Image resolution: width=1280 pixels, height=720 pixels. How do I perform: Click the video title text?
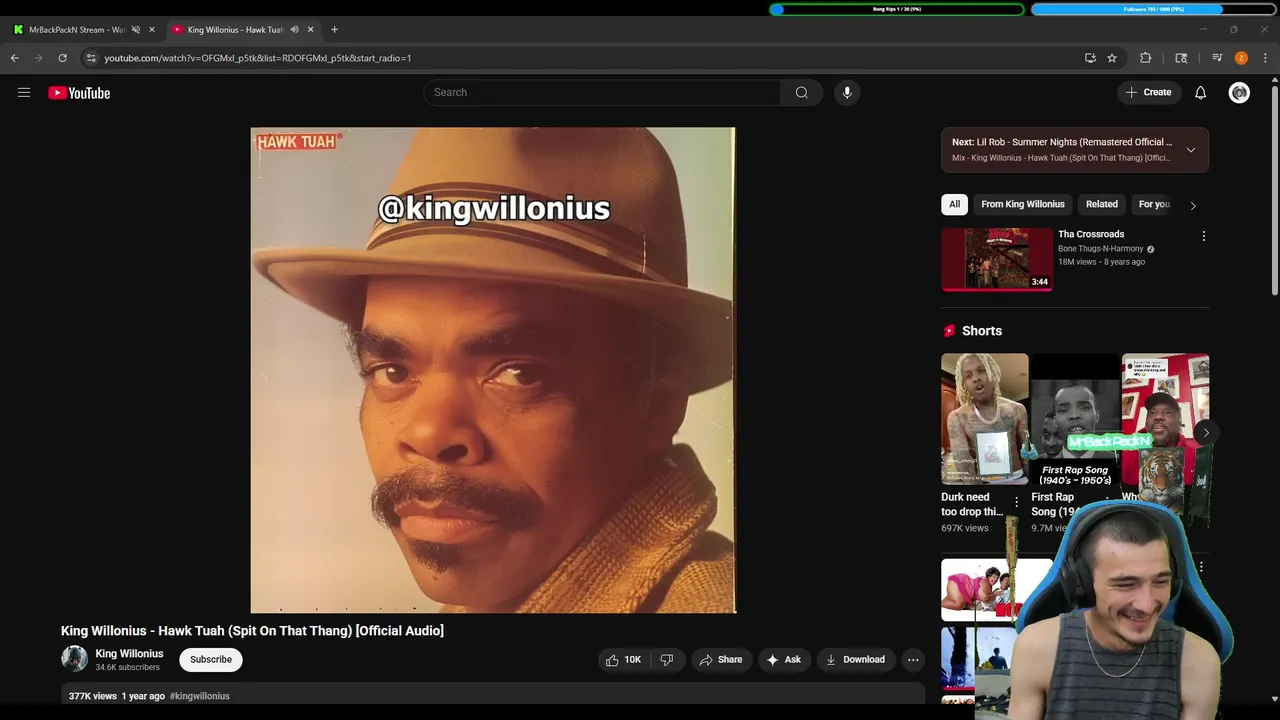coord(252,631)
